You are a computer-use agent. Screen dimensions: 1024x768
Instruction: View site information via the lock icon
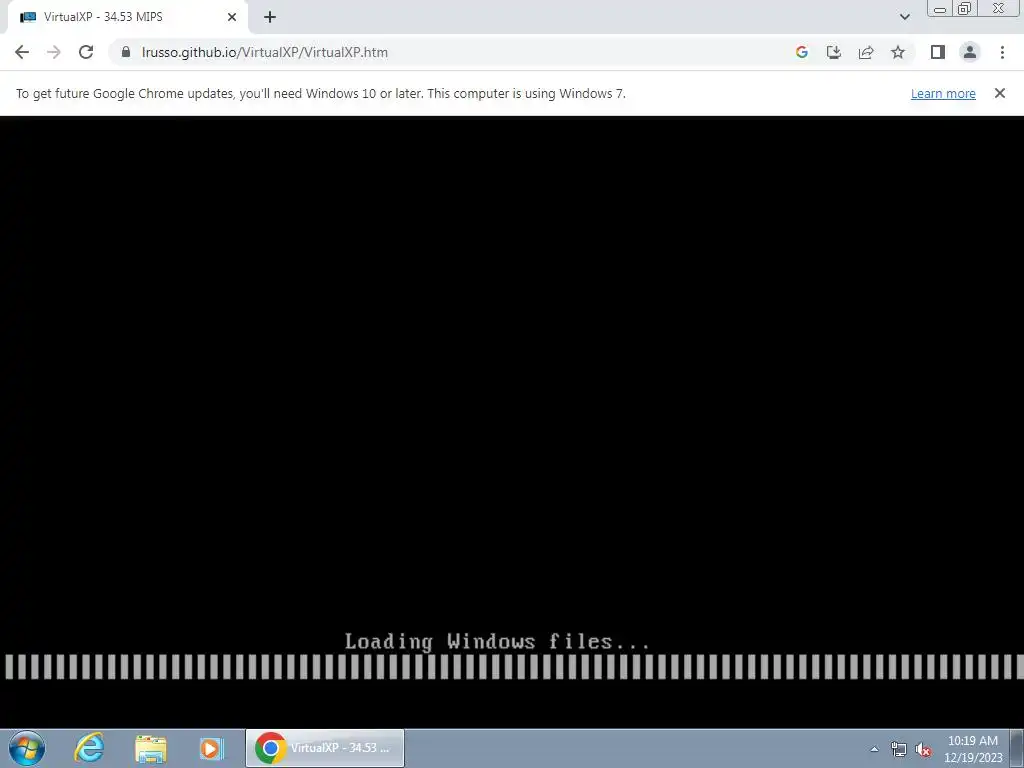click(125, 52)
